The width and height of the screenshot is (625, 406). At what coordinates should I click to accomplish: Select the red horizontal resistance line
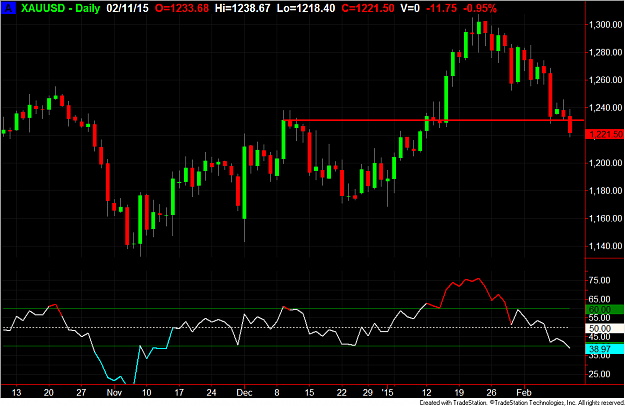click(x=433, y=120)
